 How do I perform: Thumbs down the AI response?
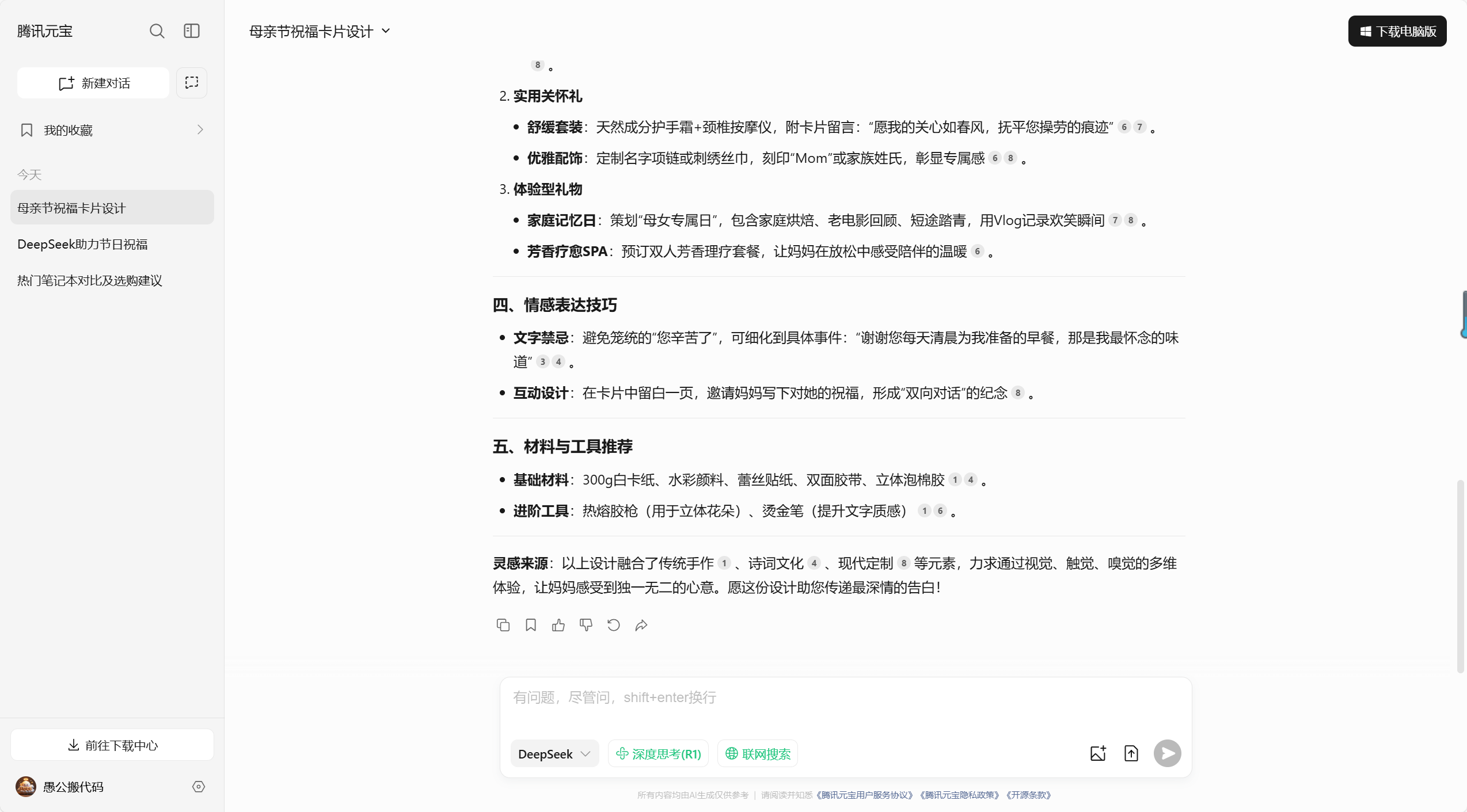point(586,625)
